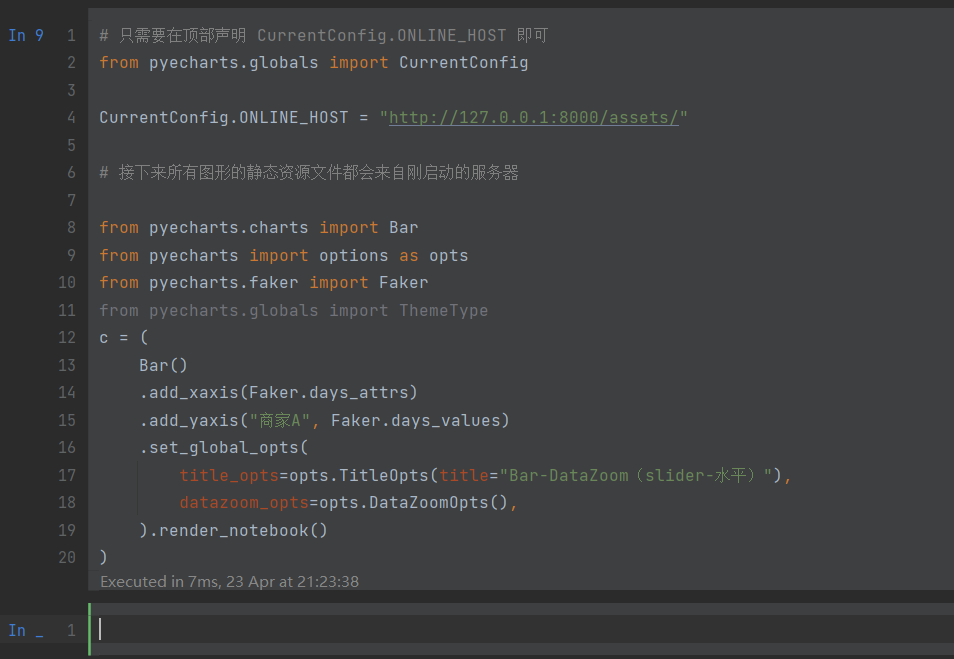
Task: Click the Bar() call on line 13
Action: pos(162,364)
